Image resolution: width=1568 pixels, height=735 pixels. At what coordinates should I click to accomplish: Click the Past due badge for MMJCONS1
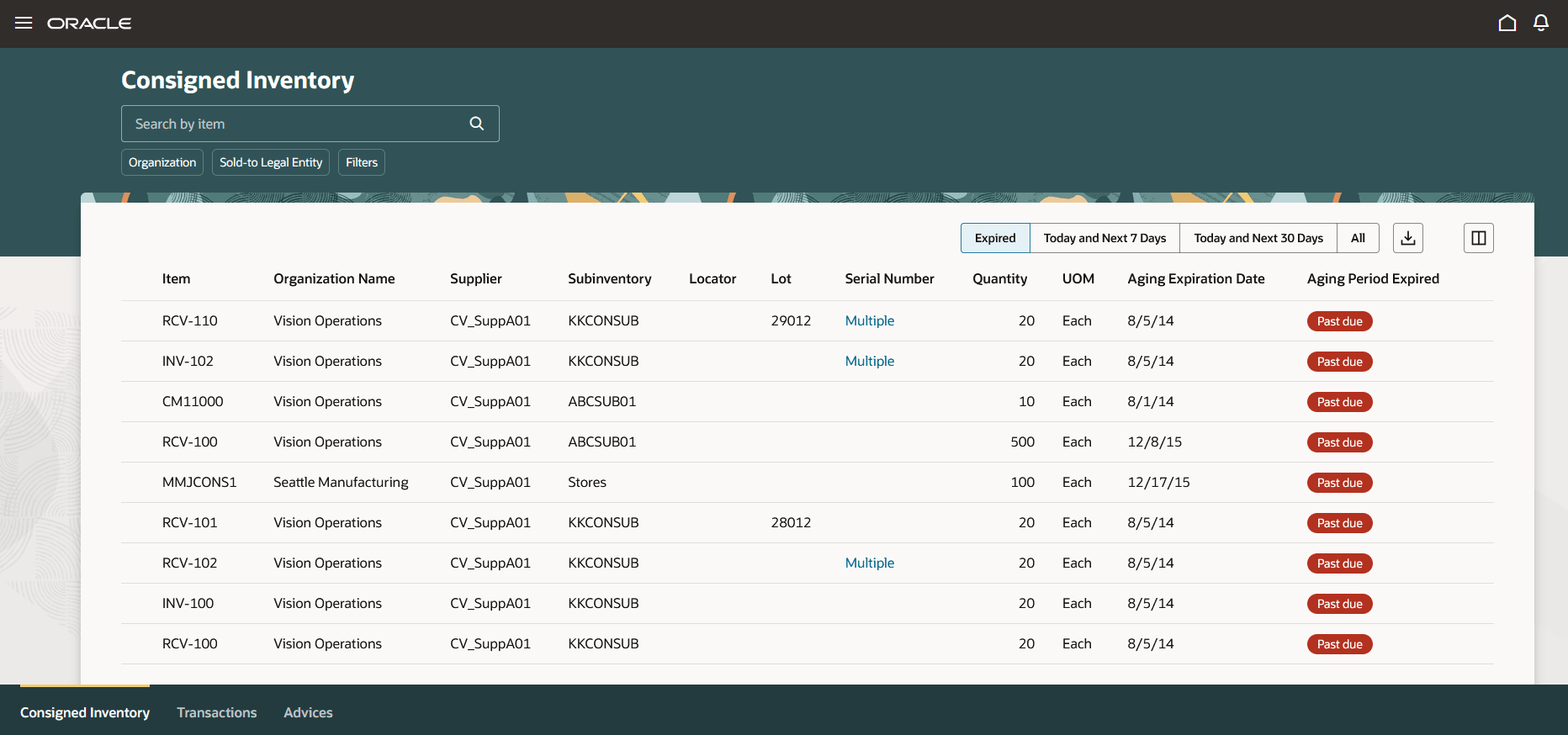pyautogui.click(x=1339, y=483)
